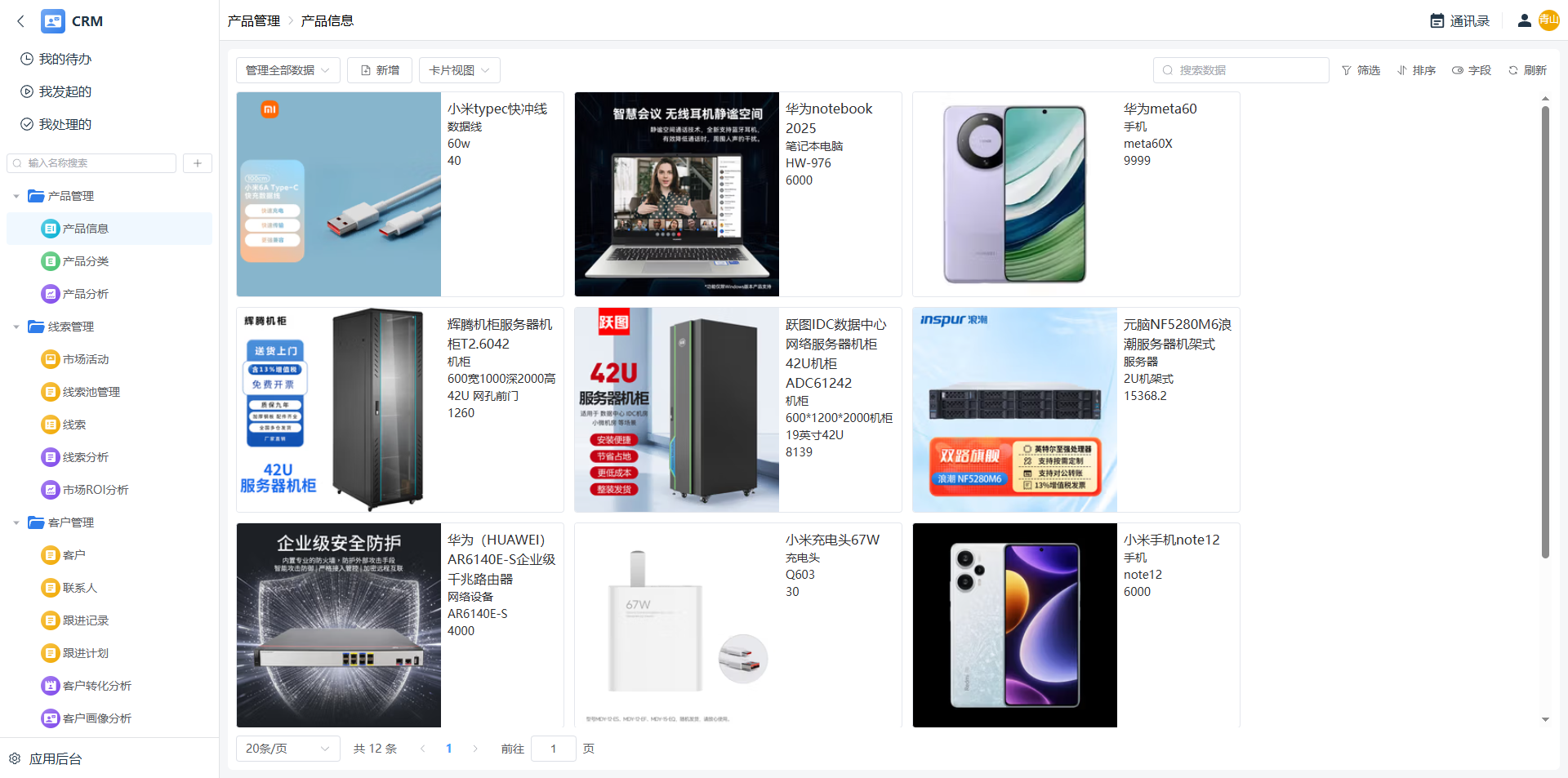This screenshot has height=778, width=1568.
Task: Open the 元脑NF5280M6 server product image
Action: [1015, 410]
